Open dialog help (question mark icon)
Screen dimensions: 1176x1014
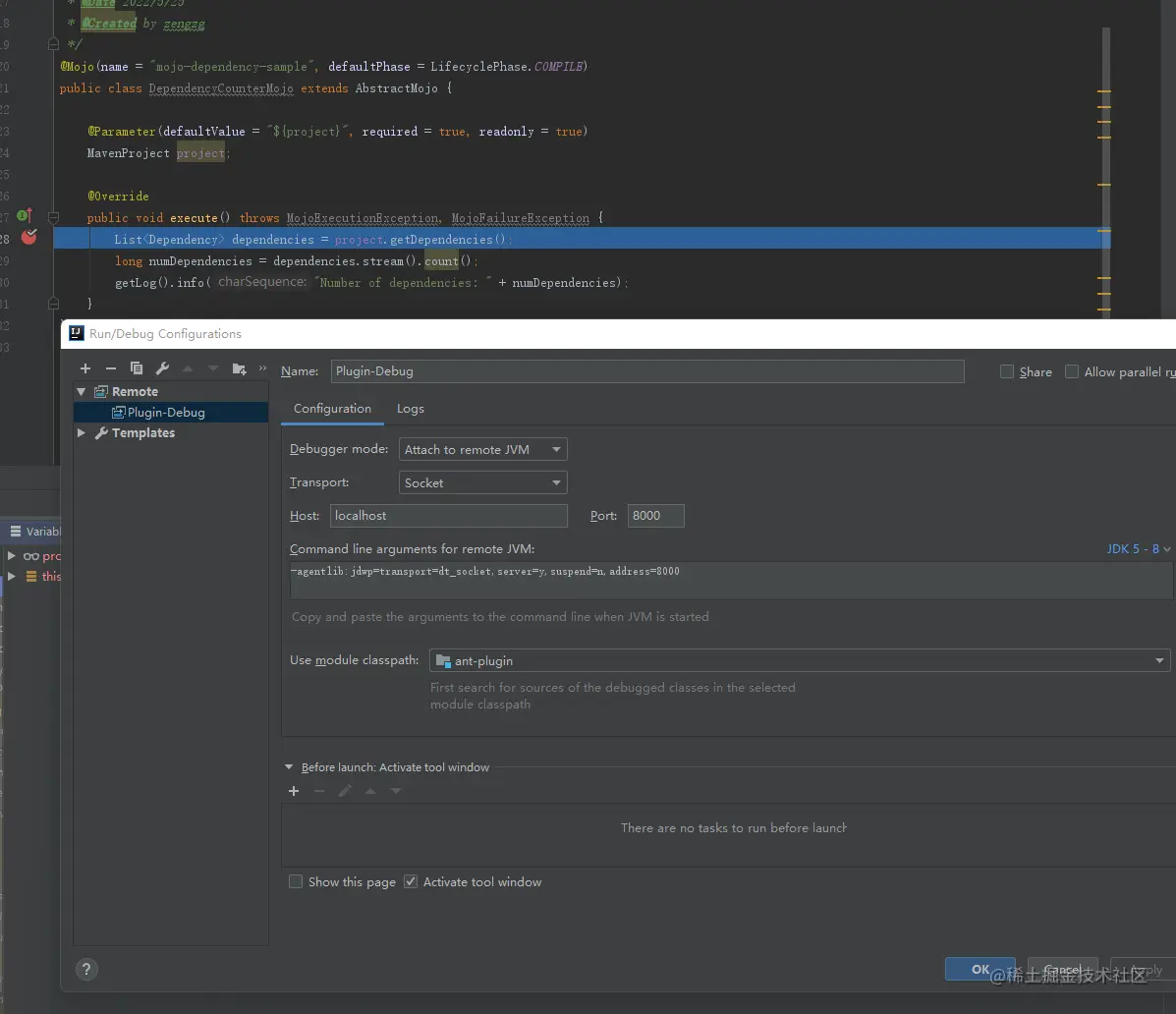[86, 970]
